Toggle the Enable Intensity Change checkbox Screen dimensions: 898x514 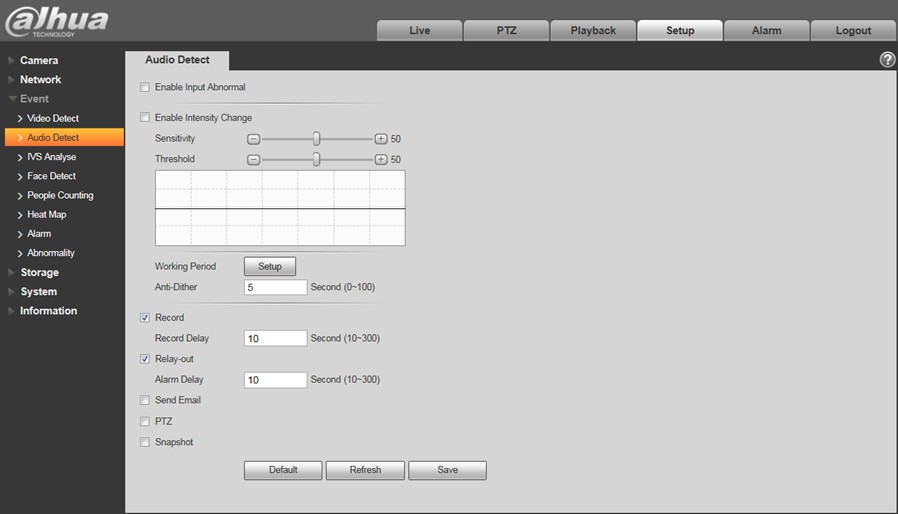[145, 117]
